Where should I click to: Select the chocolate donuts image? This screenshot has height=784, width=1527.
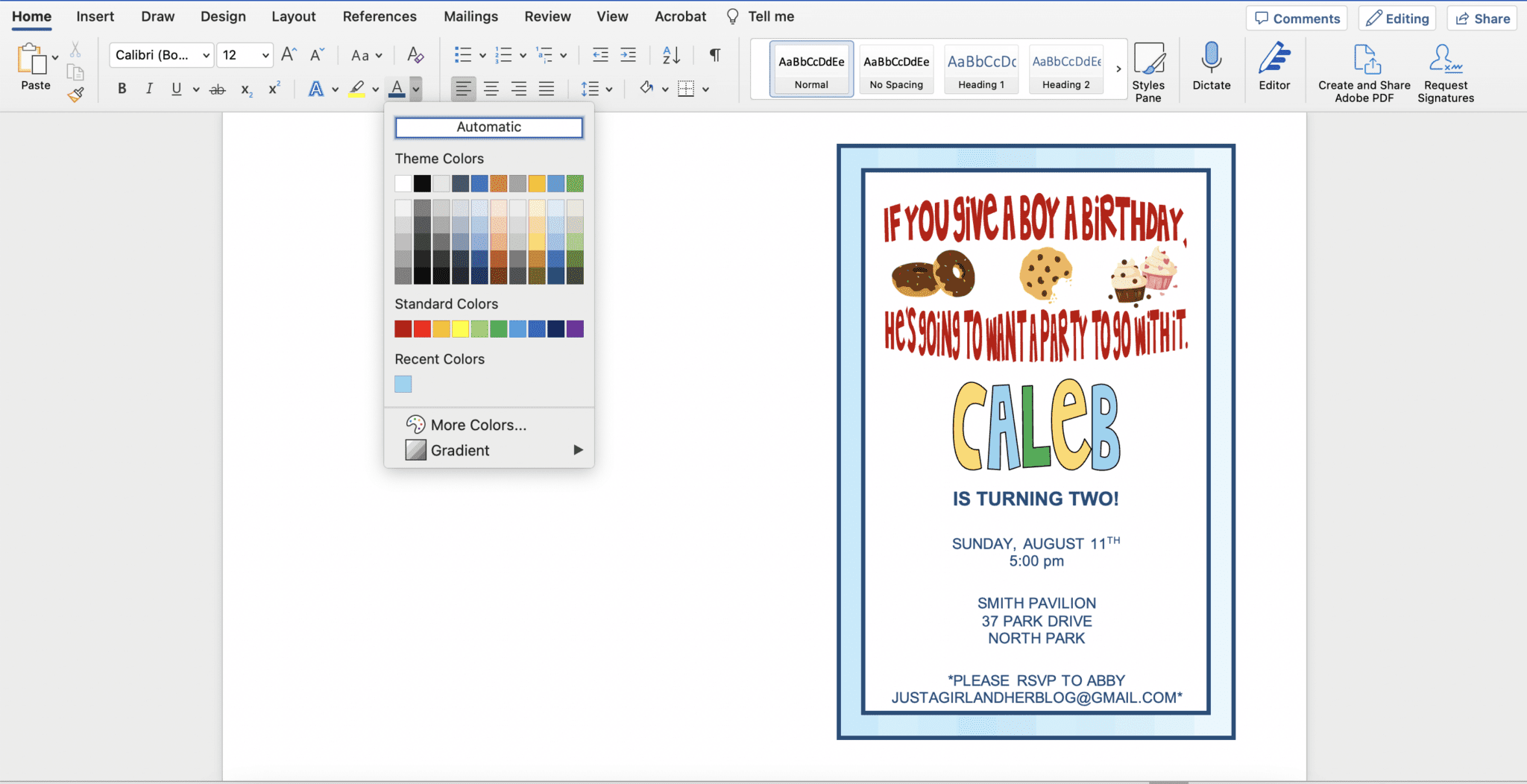(x=933, y=274)
